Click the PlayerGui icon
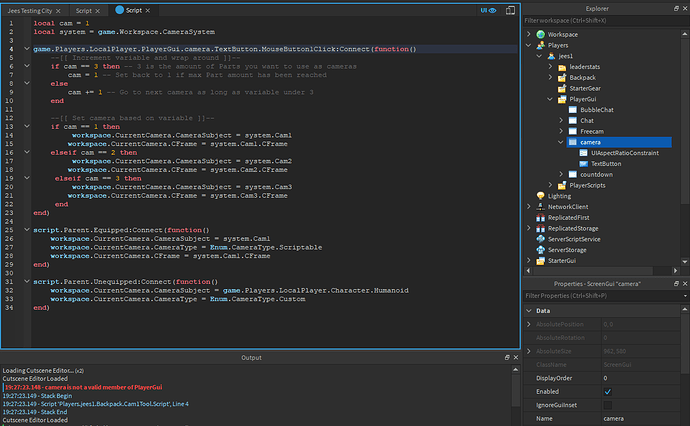The width and height of the screenshot is (690, 426). [562, 99]
